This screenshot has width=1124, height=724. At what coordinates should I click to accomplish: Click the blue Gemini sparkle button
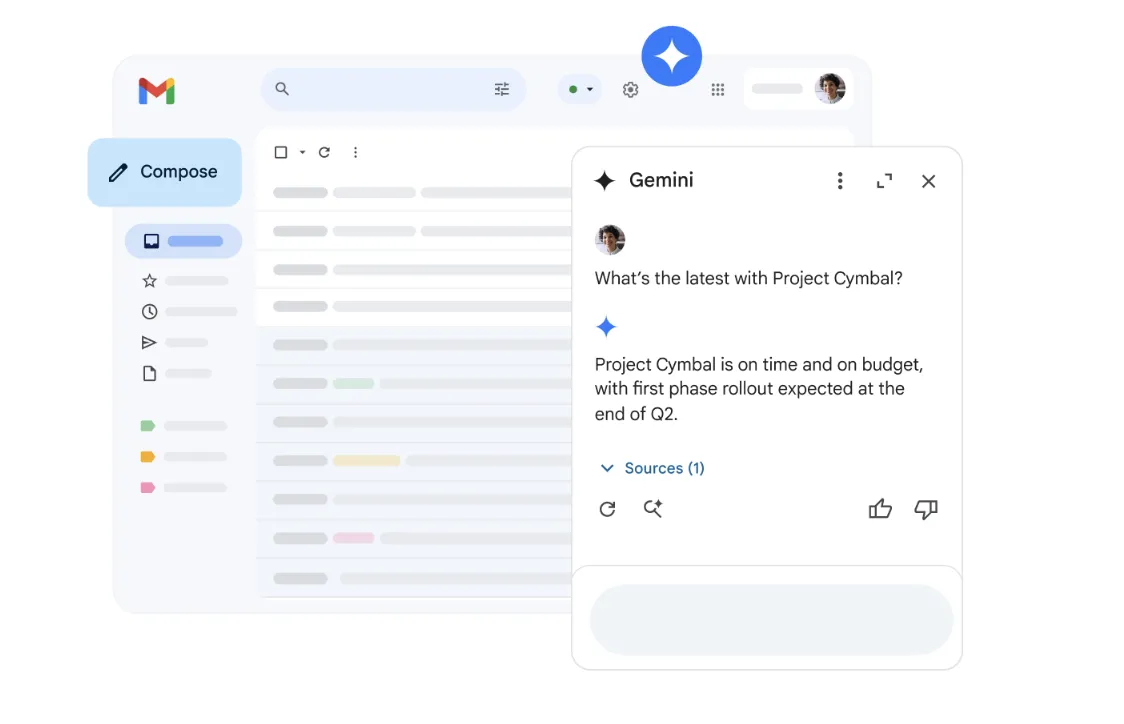(x=671, y=56)
